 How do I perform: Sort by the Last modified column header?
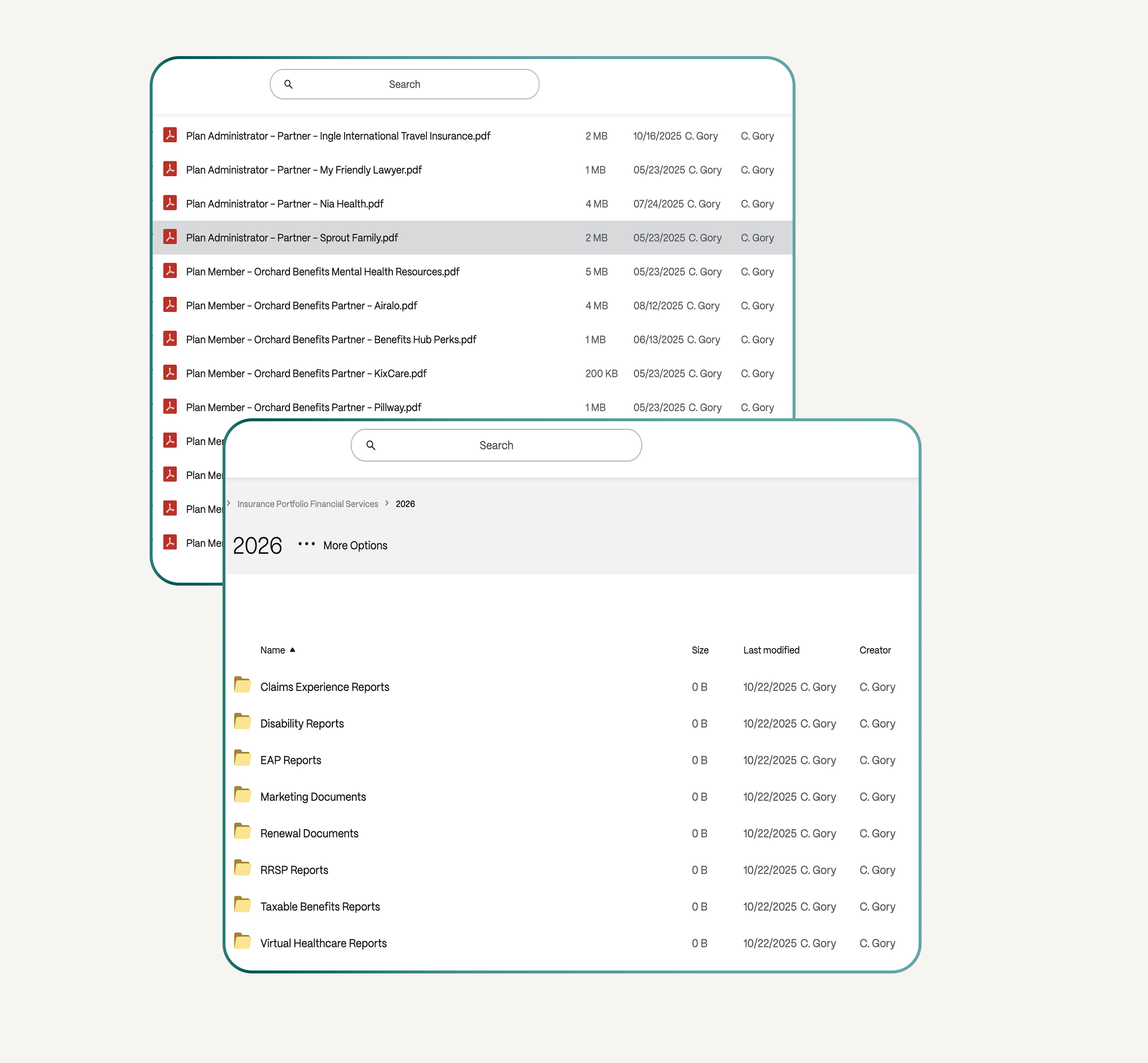(771, 650)
